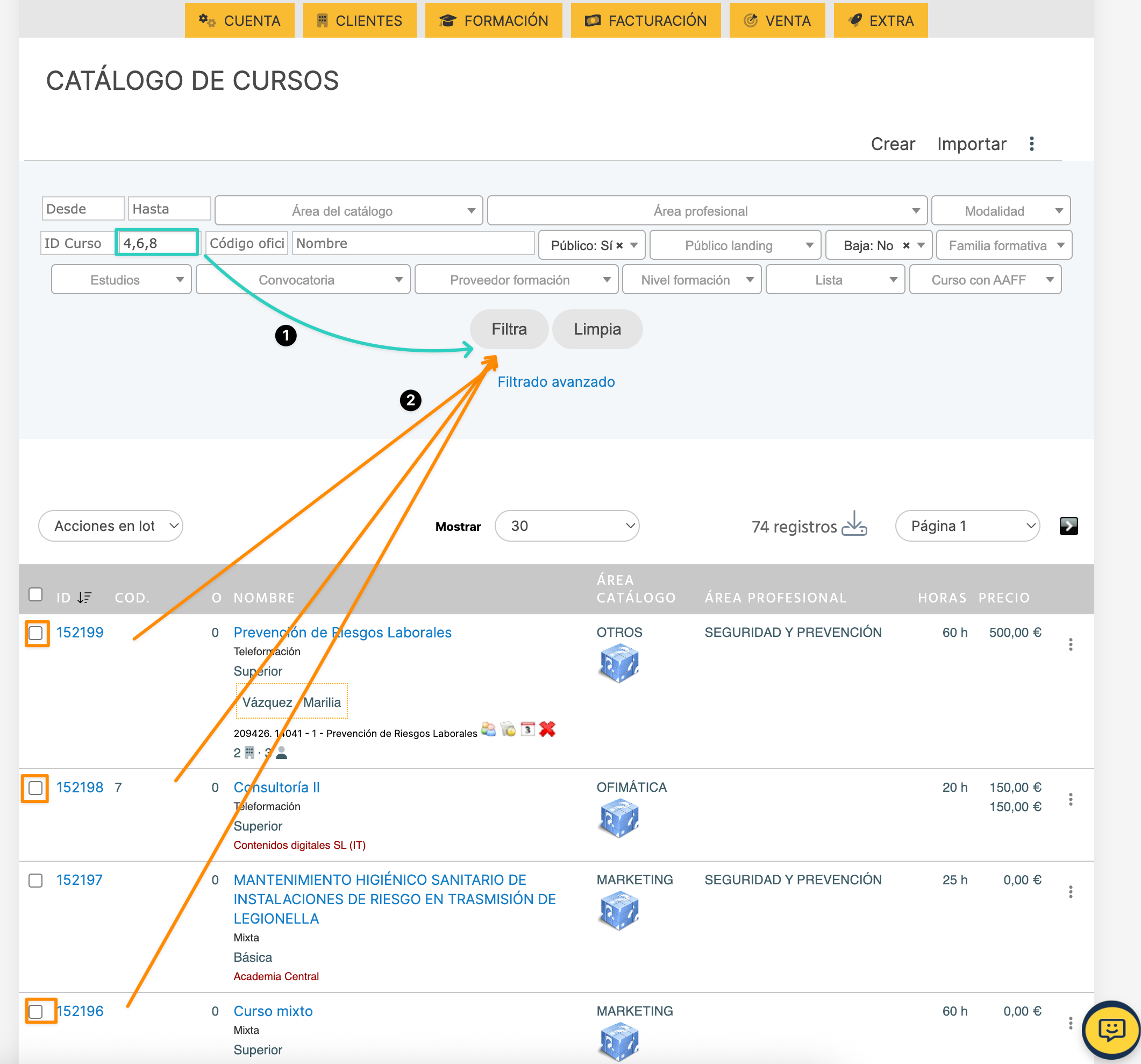Open the Acciones en lot dropdown
1141x1064 pixels.
coord(110,526)
